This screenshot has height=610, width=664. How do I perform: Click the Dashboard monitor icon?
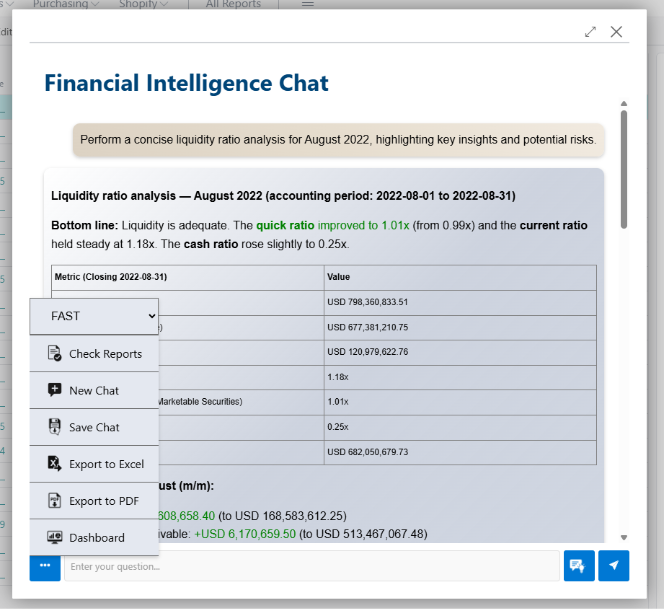(54, 538)
